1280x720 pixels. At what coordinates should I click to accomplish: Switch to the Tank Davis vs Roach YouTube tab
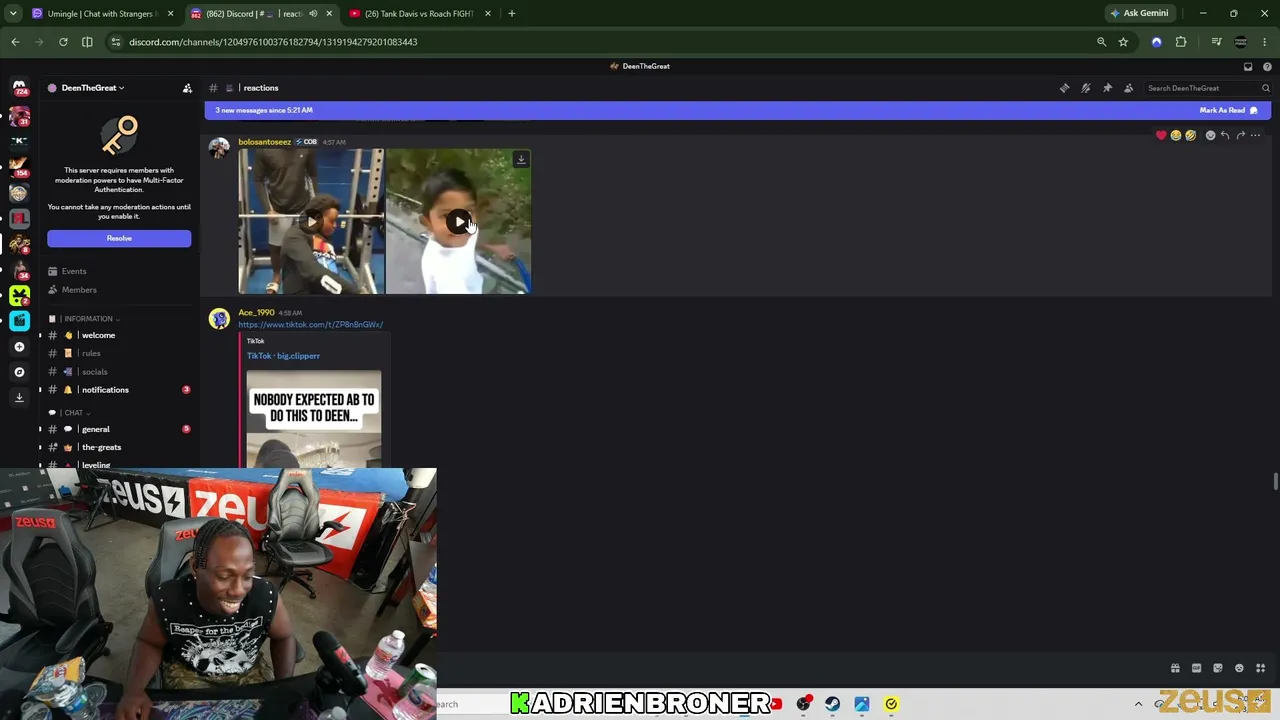(420, 13)
